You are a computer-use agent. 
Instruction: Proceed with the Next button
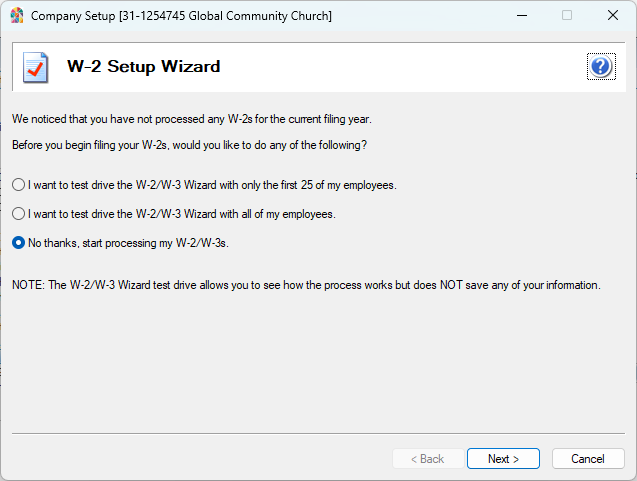pyautogui.click(x=503, y=459)
